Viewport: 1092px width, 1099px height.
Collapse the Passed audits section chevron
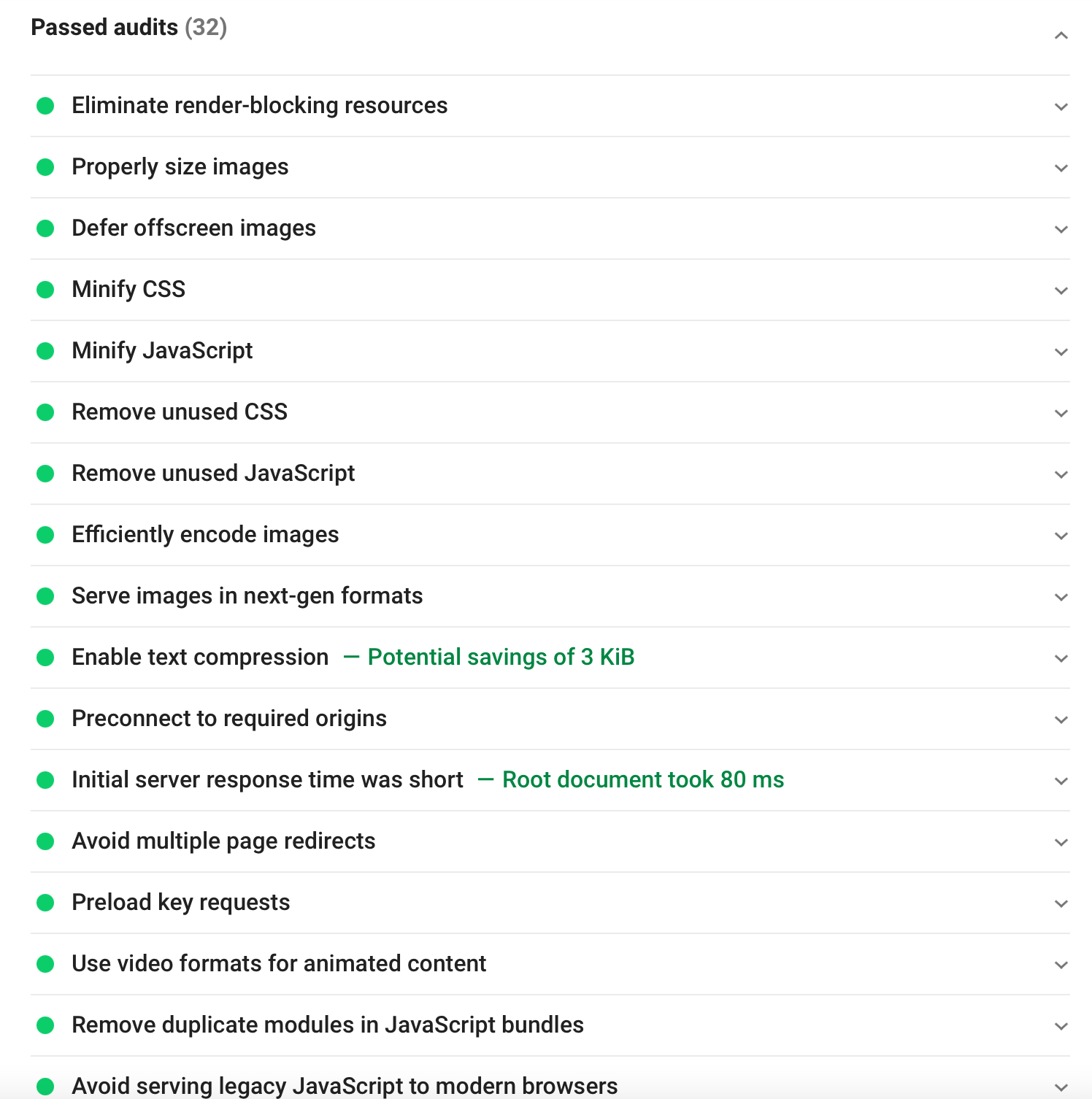click(1061, 35)
